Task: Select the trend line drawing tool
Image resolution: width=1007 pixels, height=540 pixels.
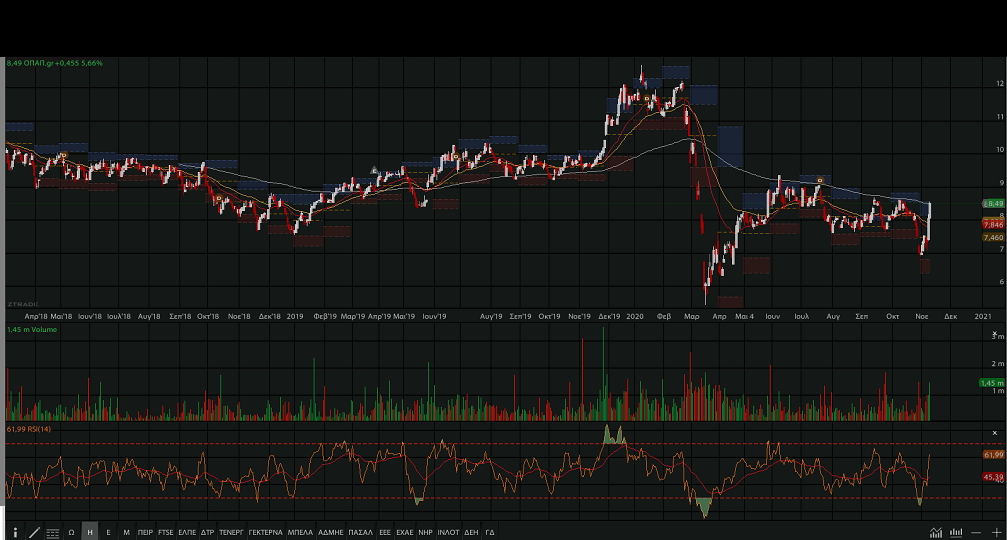Action: (34, 532)
